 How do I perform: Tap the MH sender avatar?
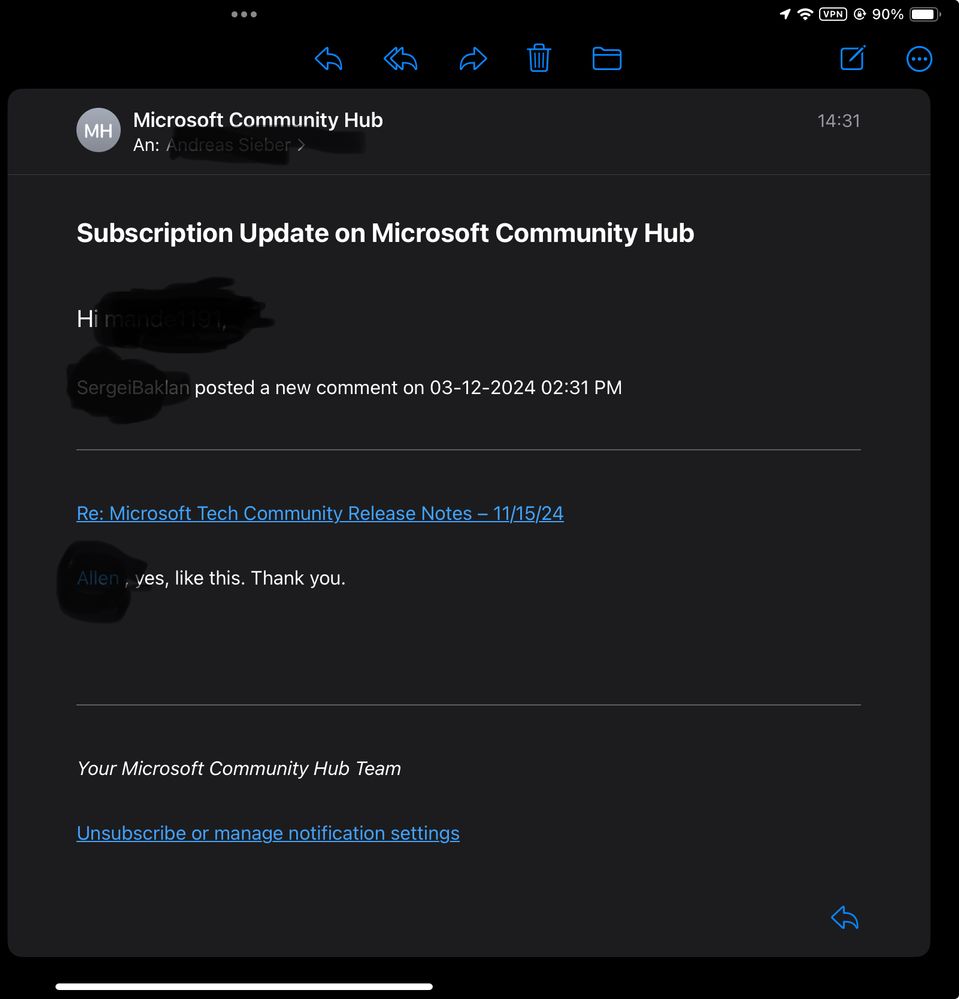(x=98, y=131)
